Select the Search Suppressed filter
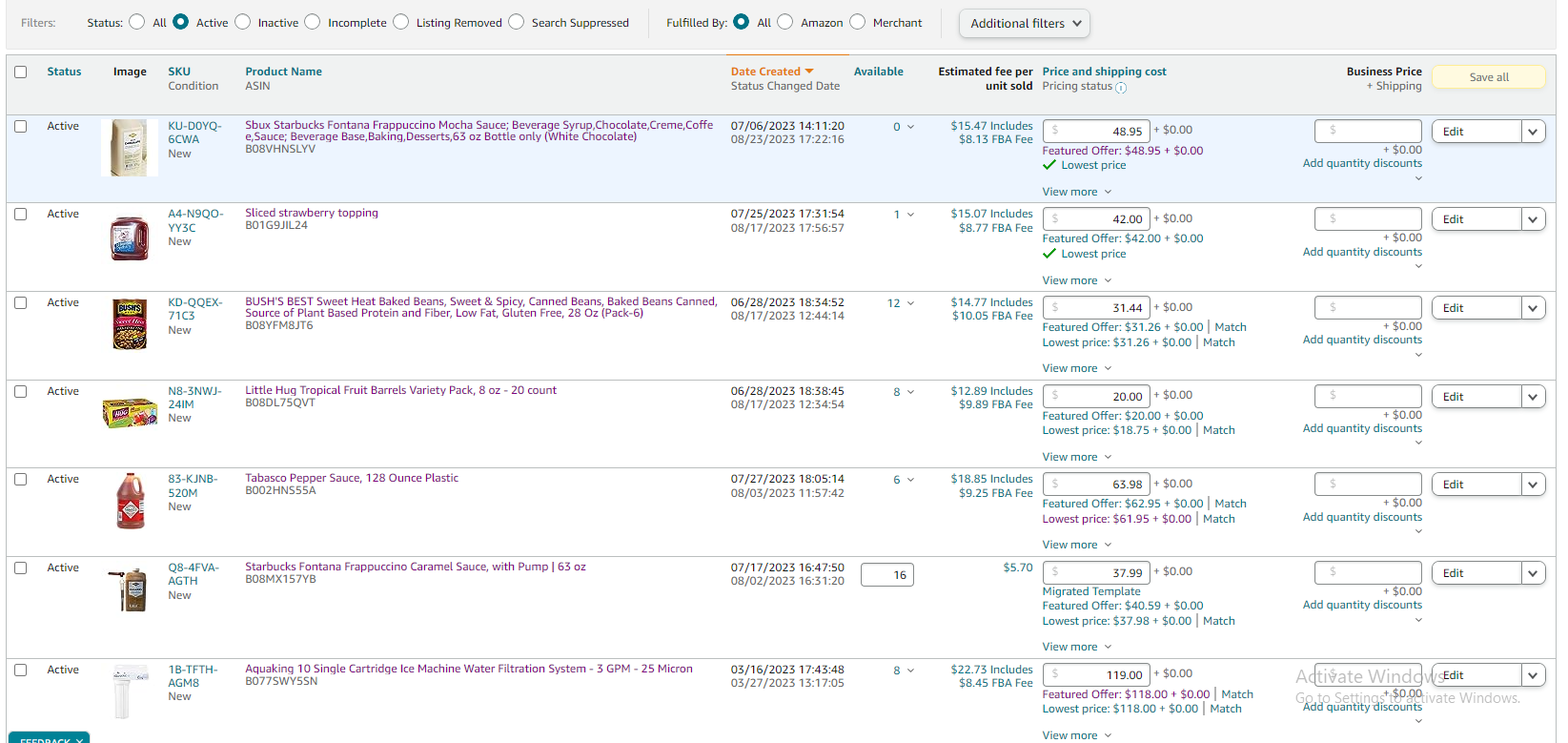Viewport: 1568px width, 743px height. (516, 22)
